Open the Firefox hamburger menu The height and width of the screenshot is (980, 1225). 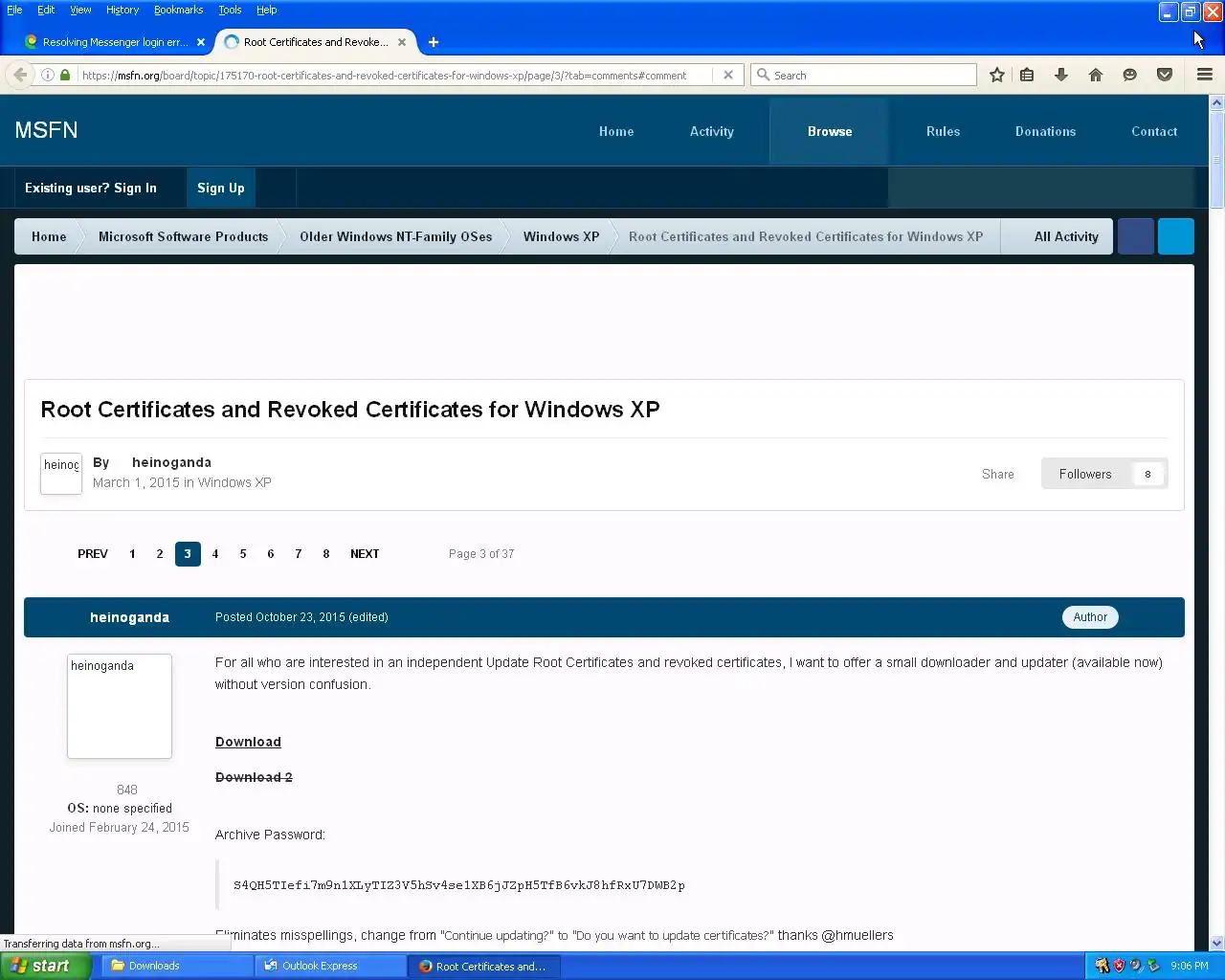pos(1205,75)
